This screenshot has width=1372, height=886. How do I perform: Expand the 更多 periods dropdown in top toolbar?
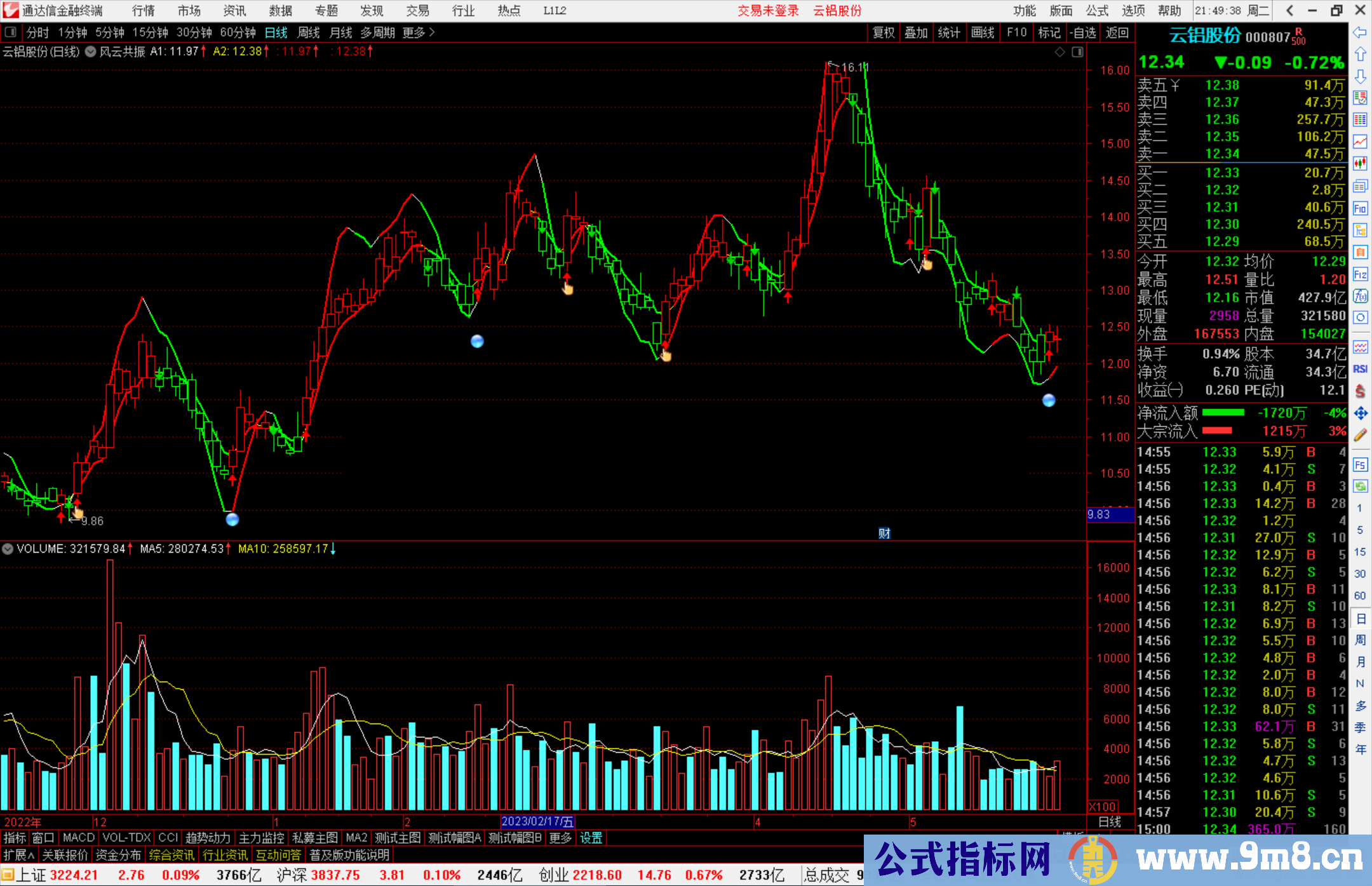[419, 32]
